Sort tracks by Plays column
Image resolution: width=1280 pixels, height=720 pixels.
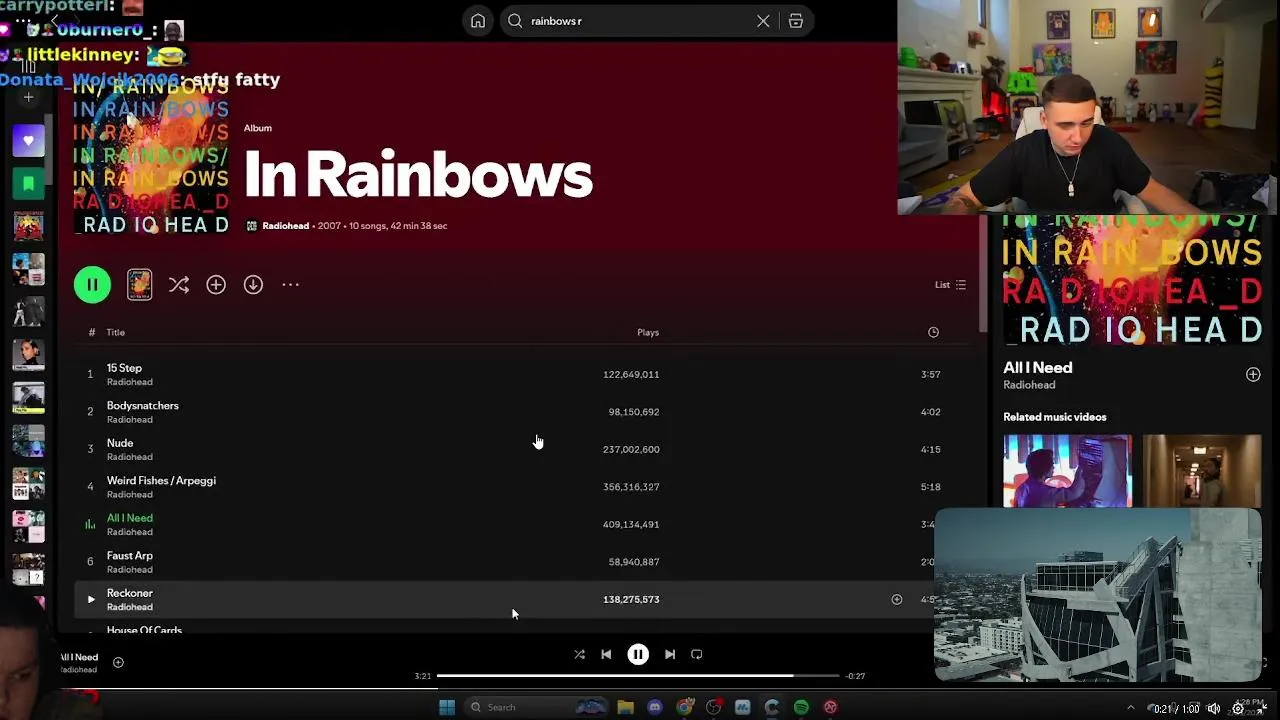point(648,332)
